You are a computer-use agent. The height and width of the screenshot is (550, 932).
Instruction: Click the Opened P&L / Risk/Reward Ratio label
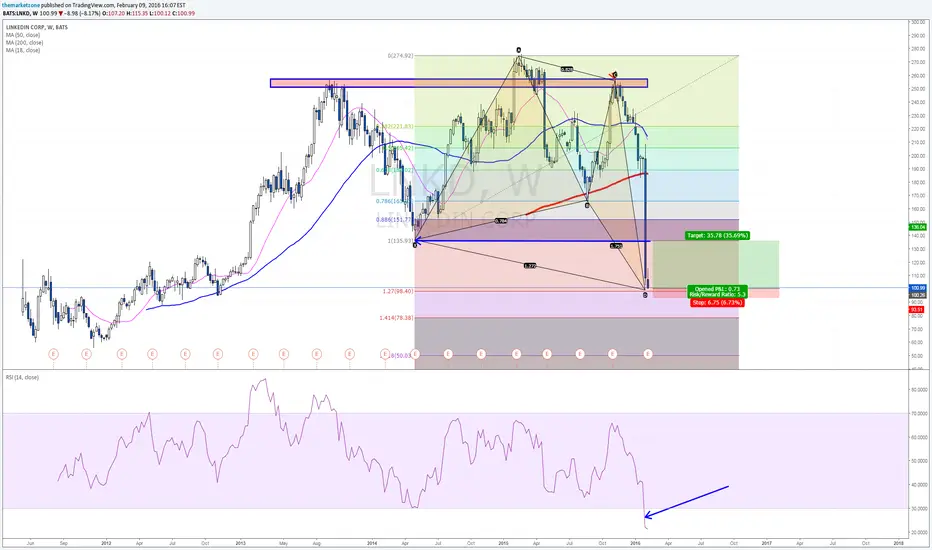(x=717, y=291)
